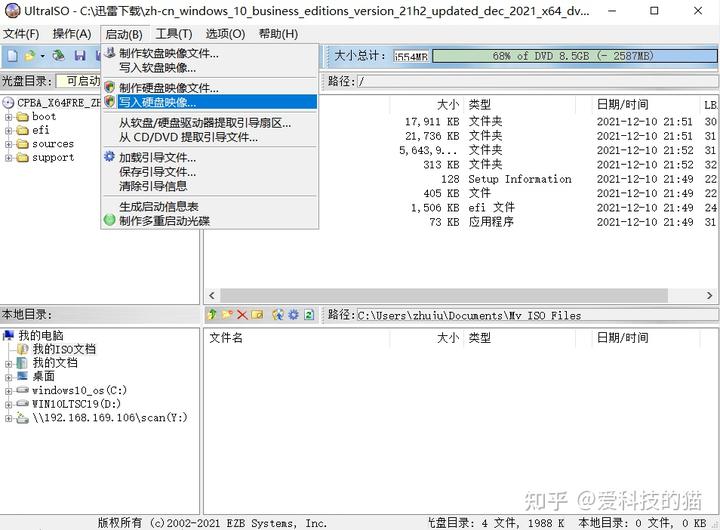The width and height of the screenshot is (720, 530).
Task: Click the local 路径 field showing C:\Users\zhuiu
Action: (x=537, y=316)
